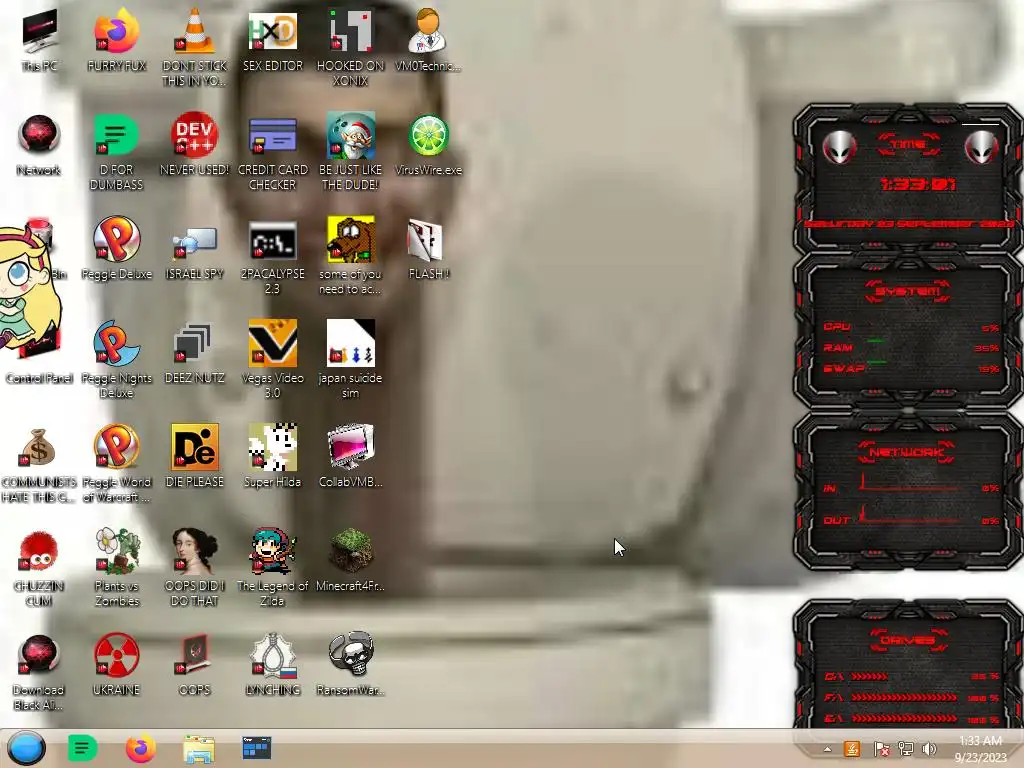Click the SWAP usage row in SYSTEM widget
Screen dimensions: 1024x768
[x=910, y=368]
